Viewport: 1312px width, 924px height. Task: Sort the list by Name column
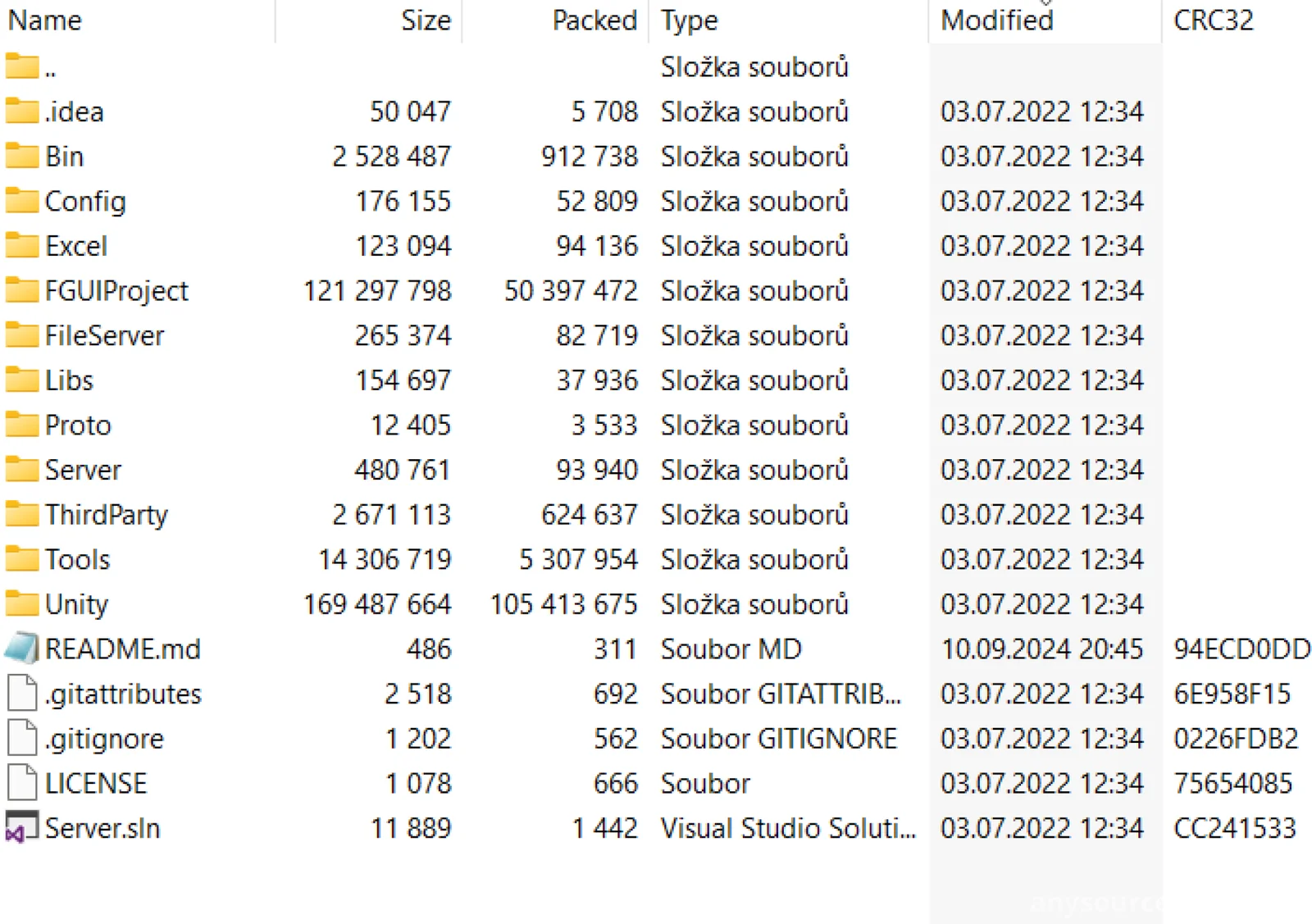[45, 20]
